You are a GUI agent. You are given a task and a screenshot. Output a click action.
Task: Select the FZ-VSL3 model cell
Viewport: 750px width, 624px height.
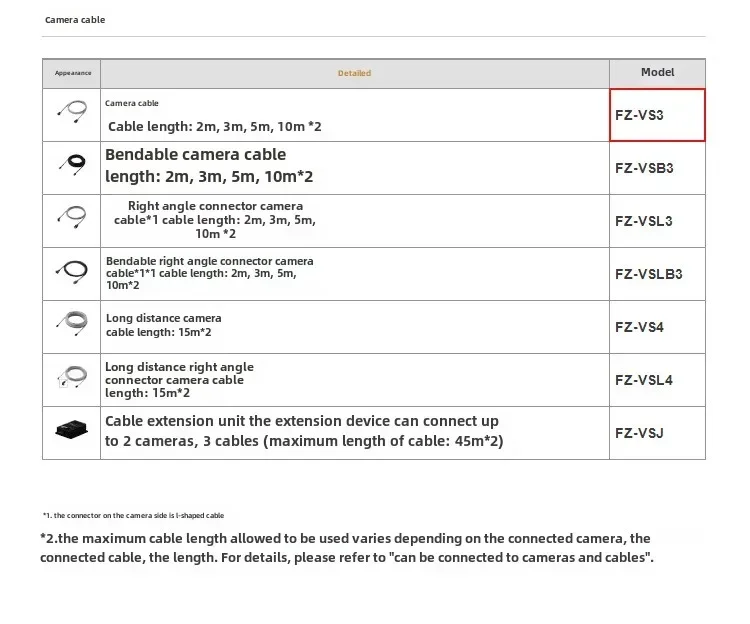(x=657, y=221)
